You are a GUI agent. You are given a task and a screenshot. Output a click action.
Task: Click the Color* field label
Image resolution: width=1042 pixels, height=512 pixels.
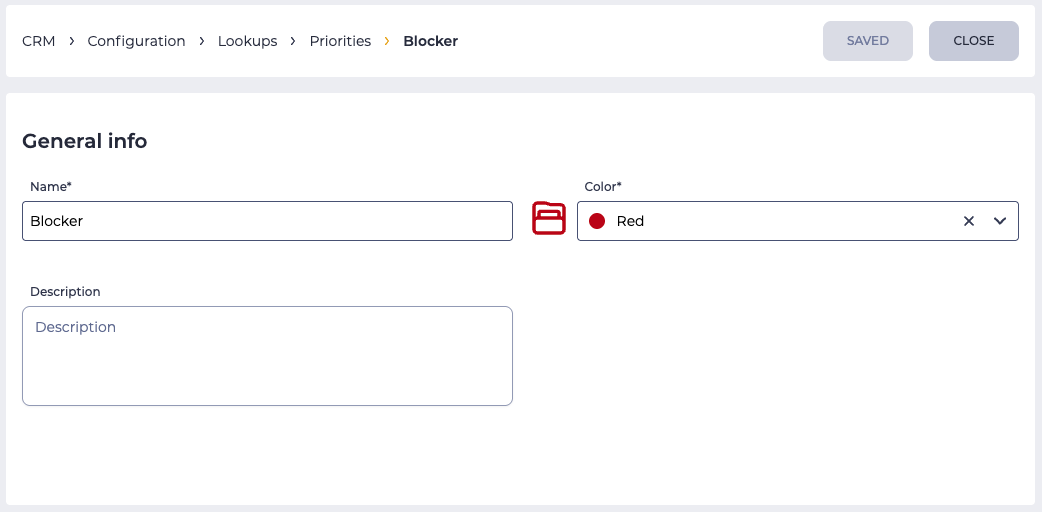coord(603,187)
